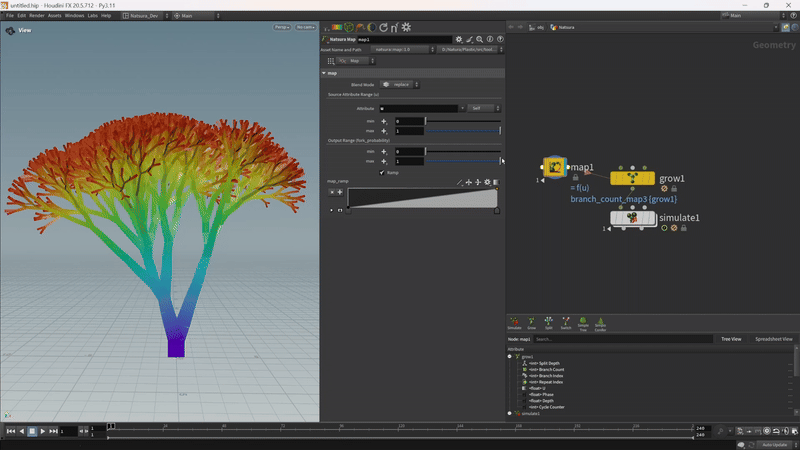Click the attribute Search field
The image size is (800, 450).
coord(623,339)
